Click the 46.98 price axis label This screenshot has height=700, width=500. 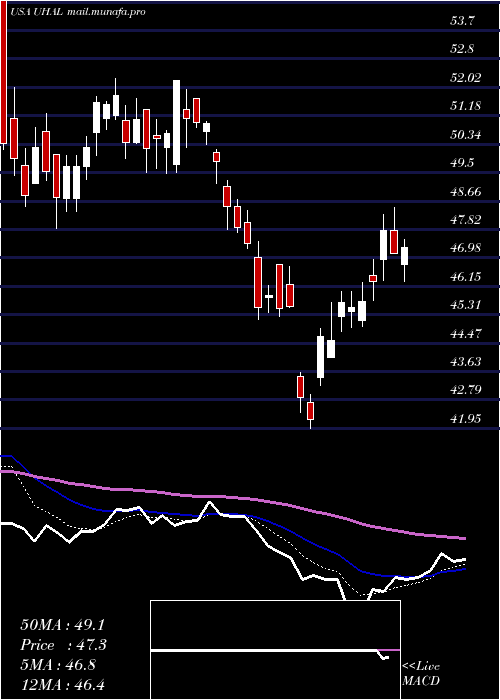click(466, 248)
